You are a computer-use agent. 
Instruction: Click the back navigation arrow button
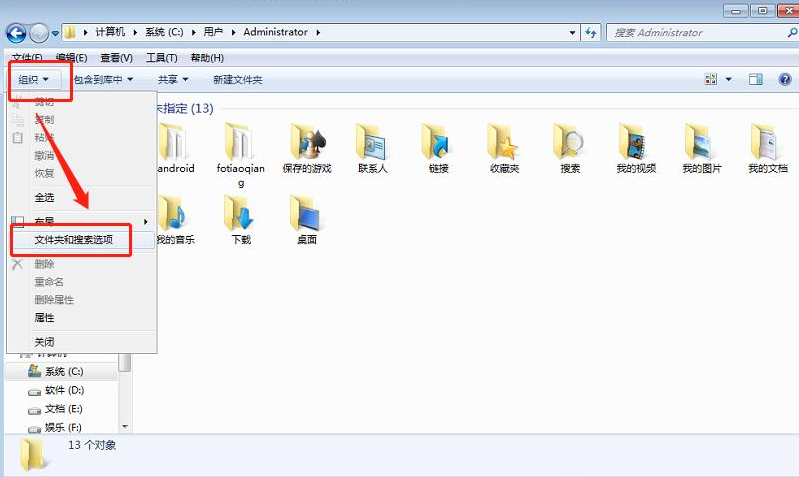pos(17,33)
